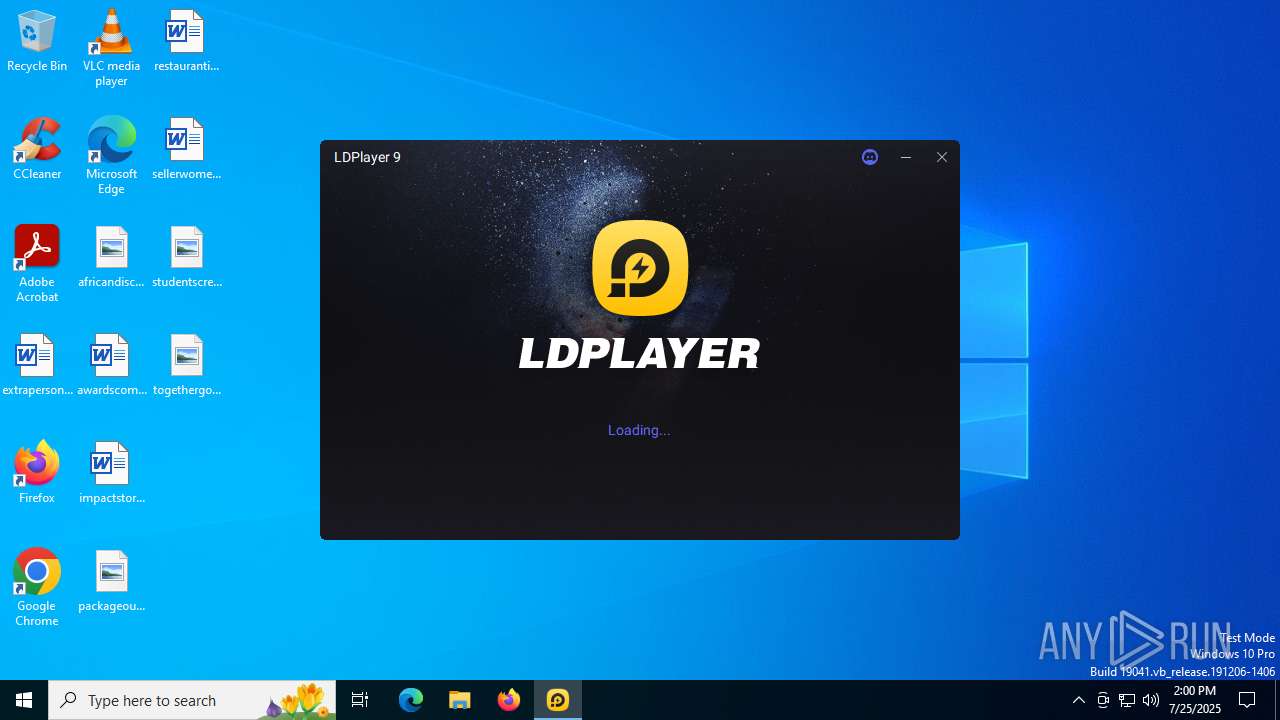Launch Firefox from the taskbar

coord(509,700)
